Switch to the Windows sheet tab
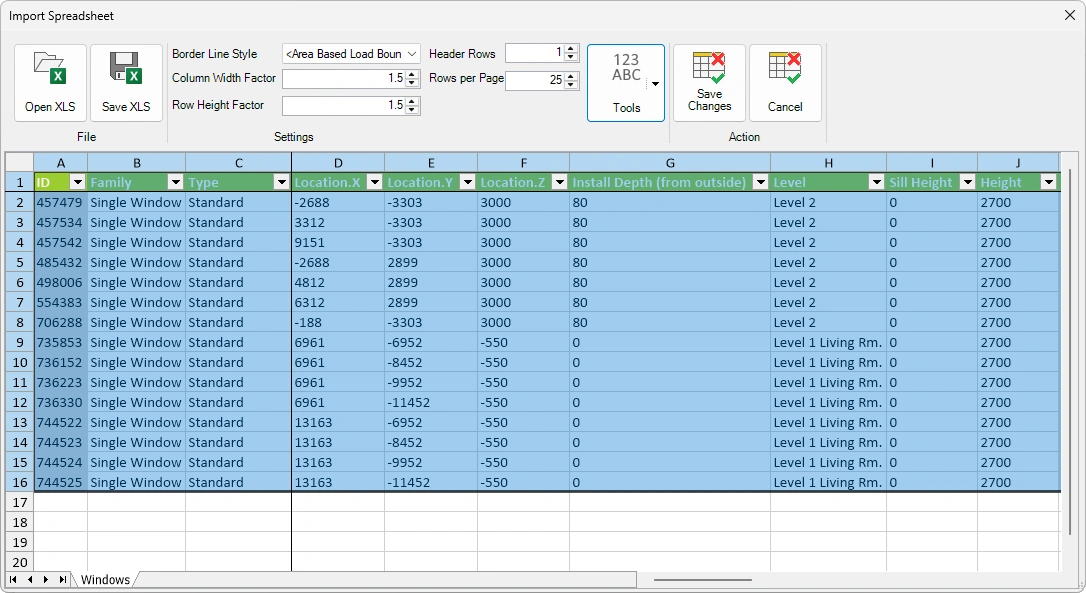 coord(105,579)
